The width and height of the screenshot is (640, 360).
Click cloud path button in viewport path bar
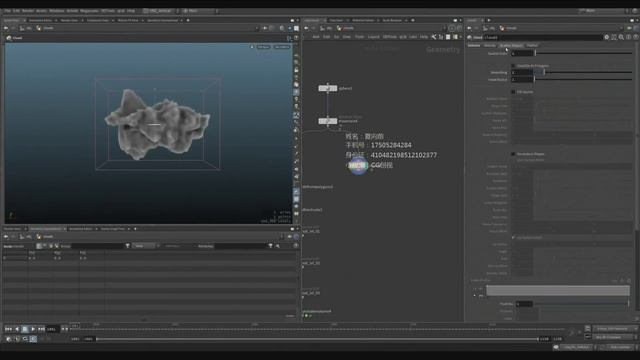click(x=46, y=28)
